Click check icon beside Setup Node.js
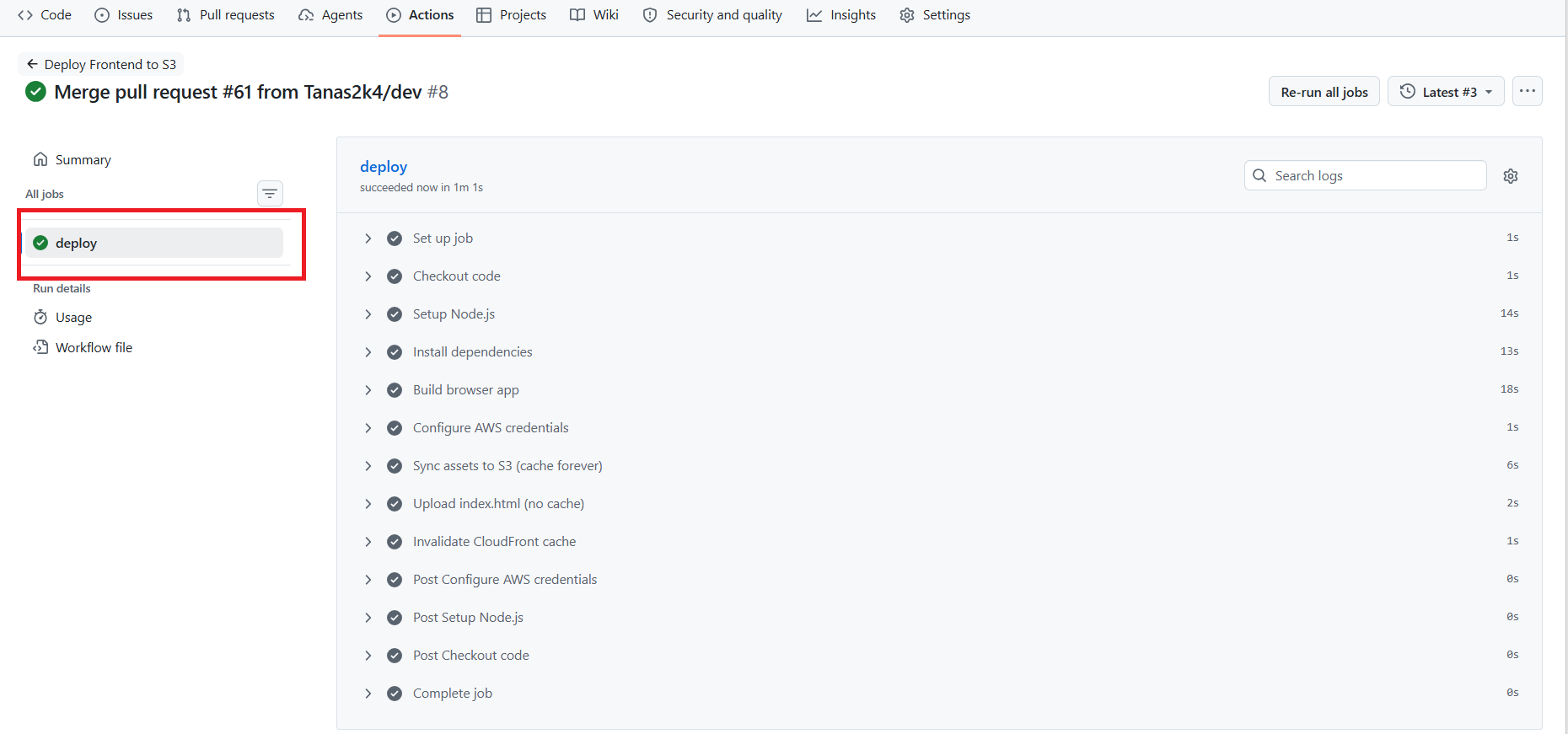This screenshot has height=734, width=1568. (x=395, y=314)
